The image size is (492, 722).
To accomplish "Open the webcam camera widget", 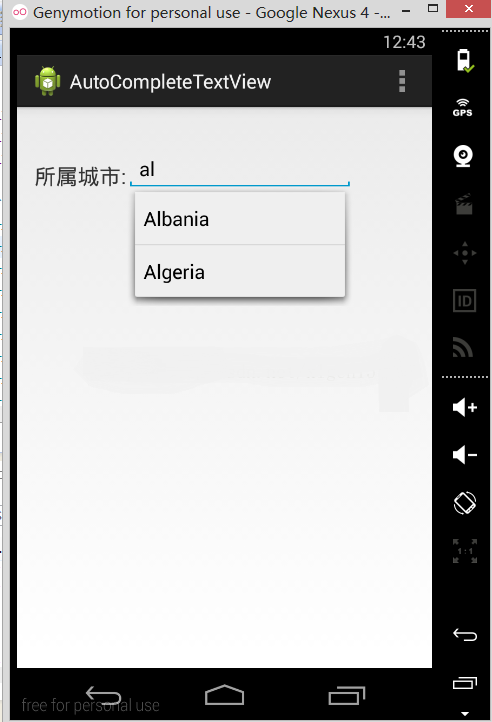I will coord(463,156).
